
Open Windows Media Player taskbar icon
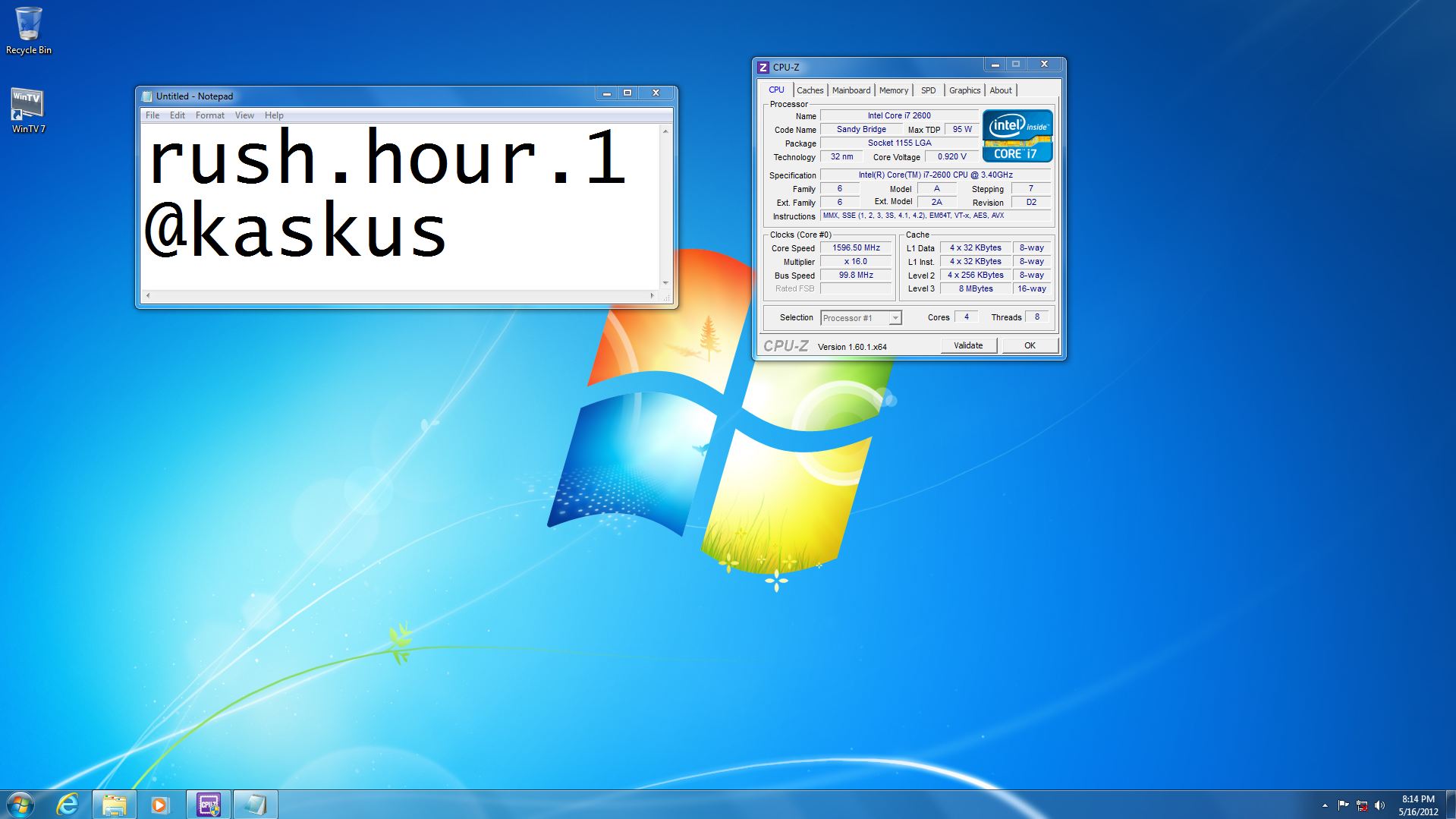159,805
